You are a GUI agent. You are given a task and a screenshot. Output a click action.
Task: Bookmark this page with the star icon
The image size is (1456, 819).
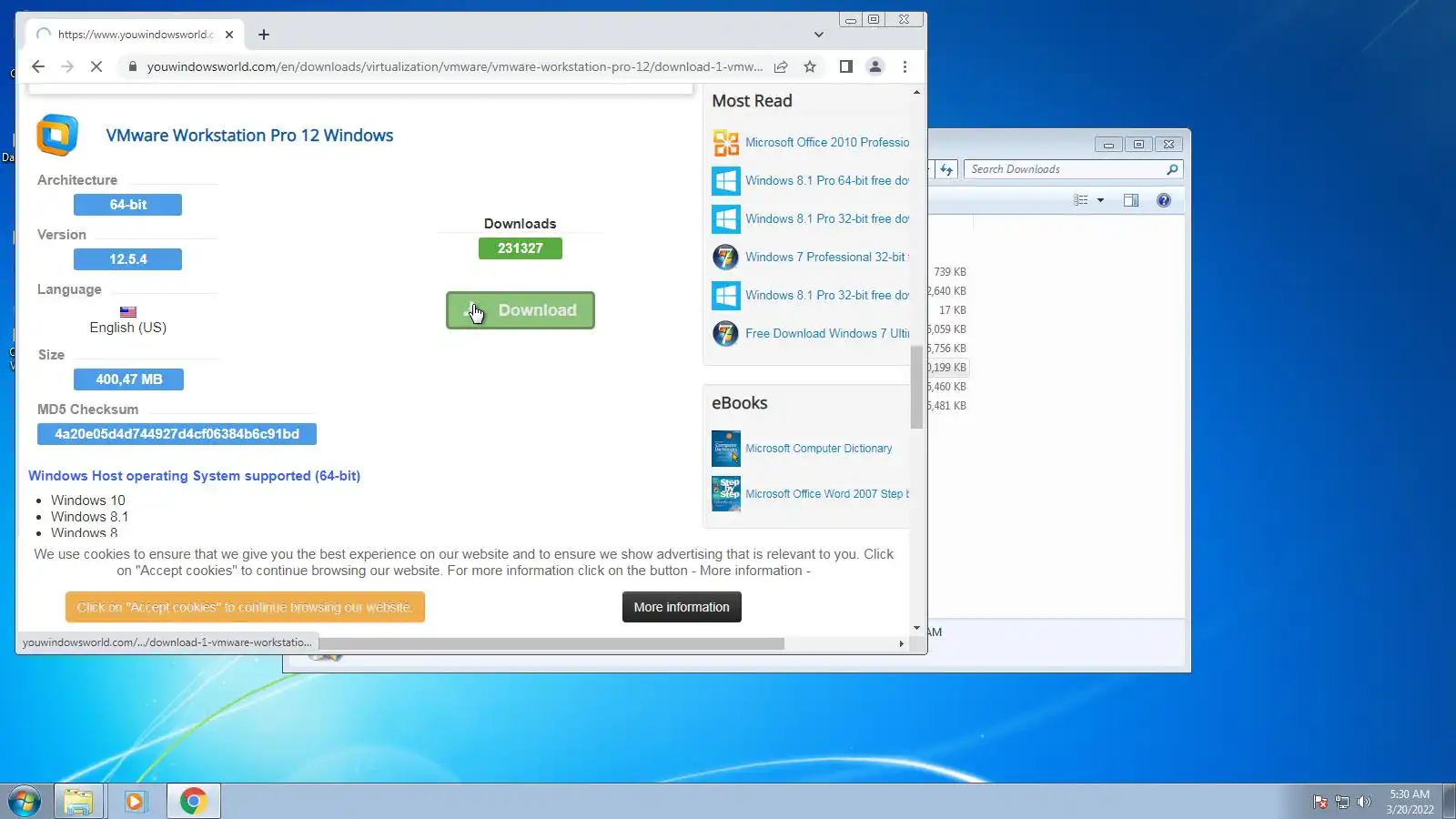pos(810,66)
